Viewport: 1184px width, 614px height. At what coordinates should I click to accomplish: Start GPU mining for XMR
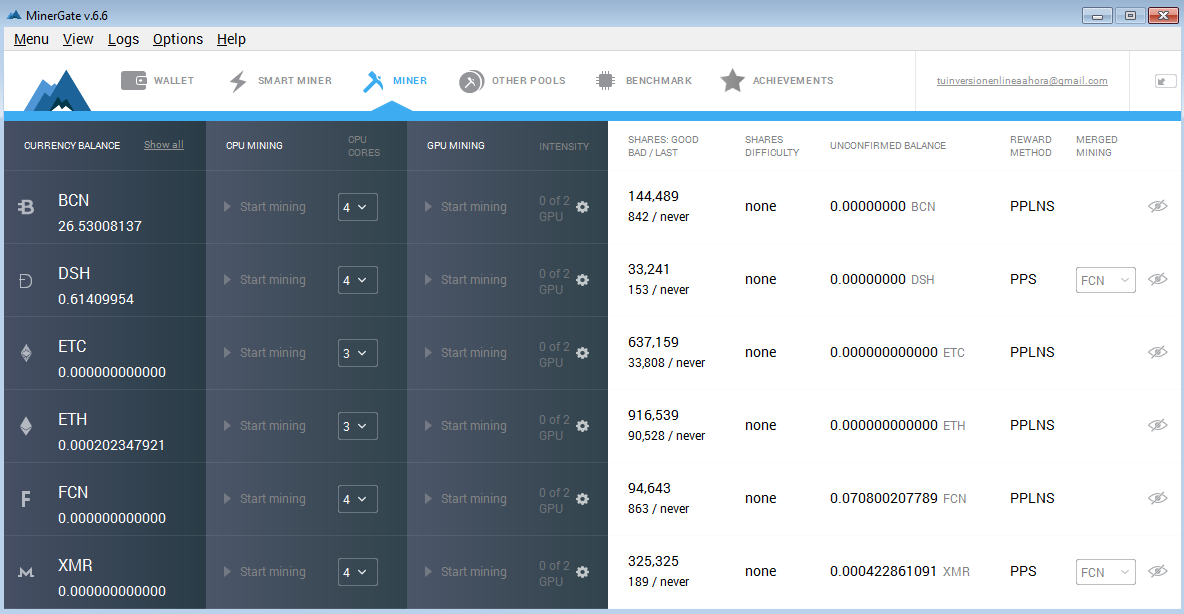click(x=466, y=572)
